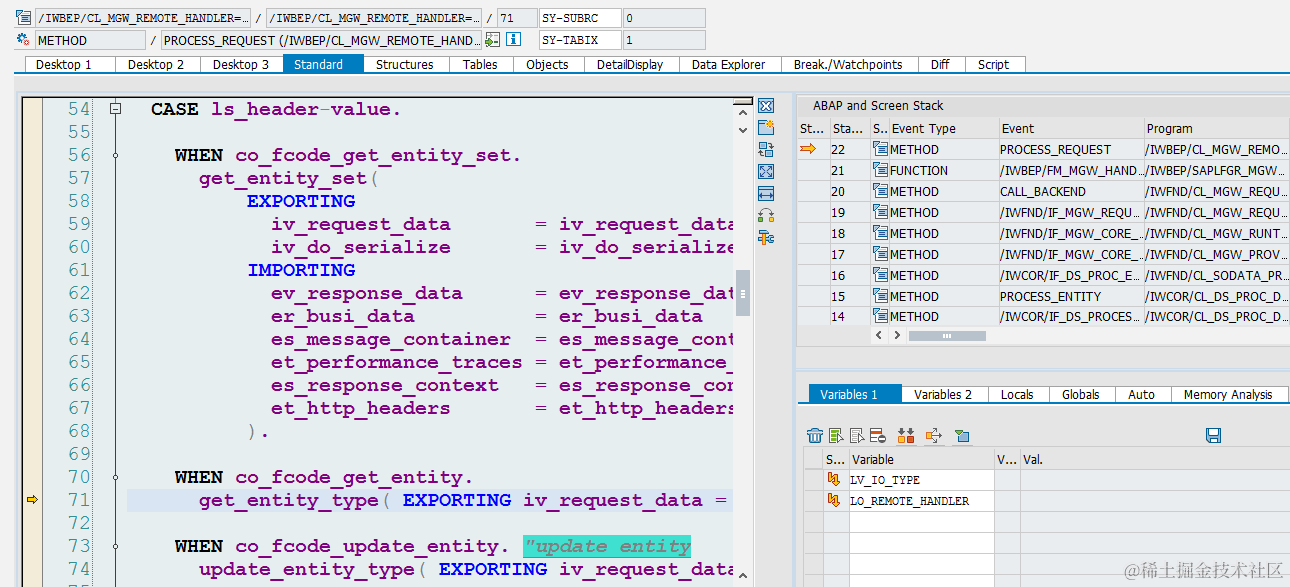Switch to the Variables 2 tab
Viewport: 1290px width, 587px height.
(943, 394)
